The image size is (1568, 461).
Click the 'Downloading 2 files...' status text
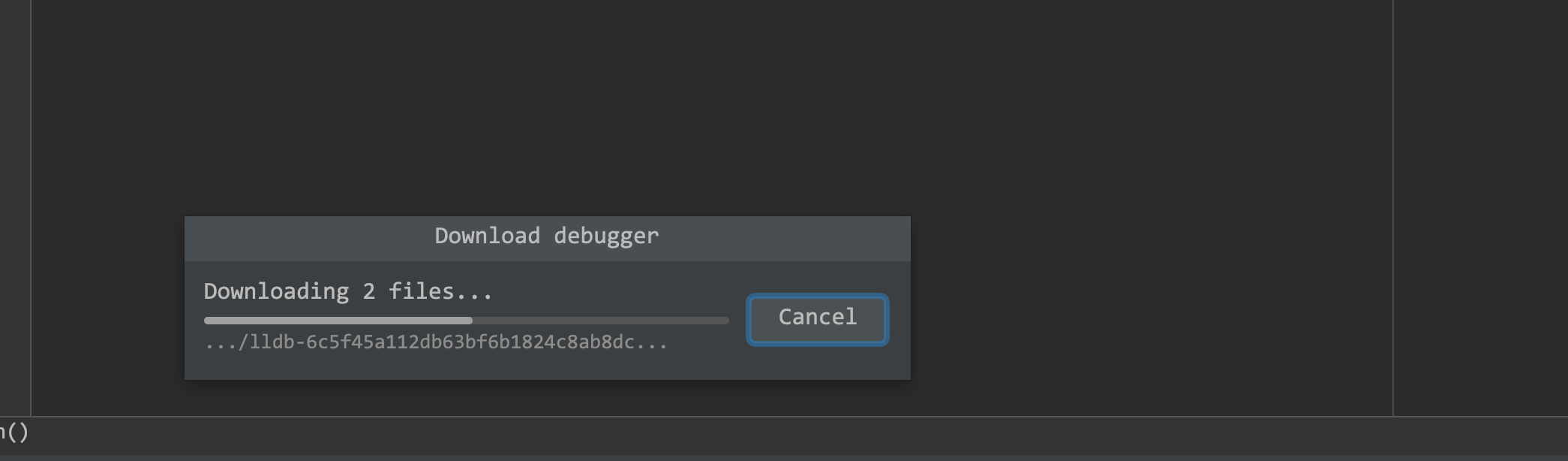pyautogui.click(x=348, y=291)
